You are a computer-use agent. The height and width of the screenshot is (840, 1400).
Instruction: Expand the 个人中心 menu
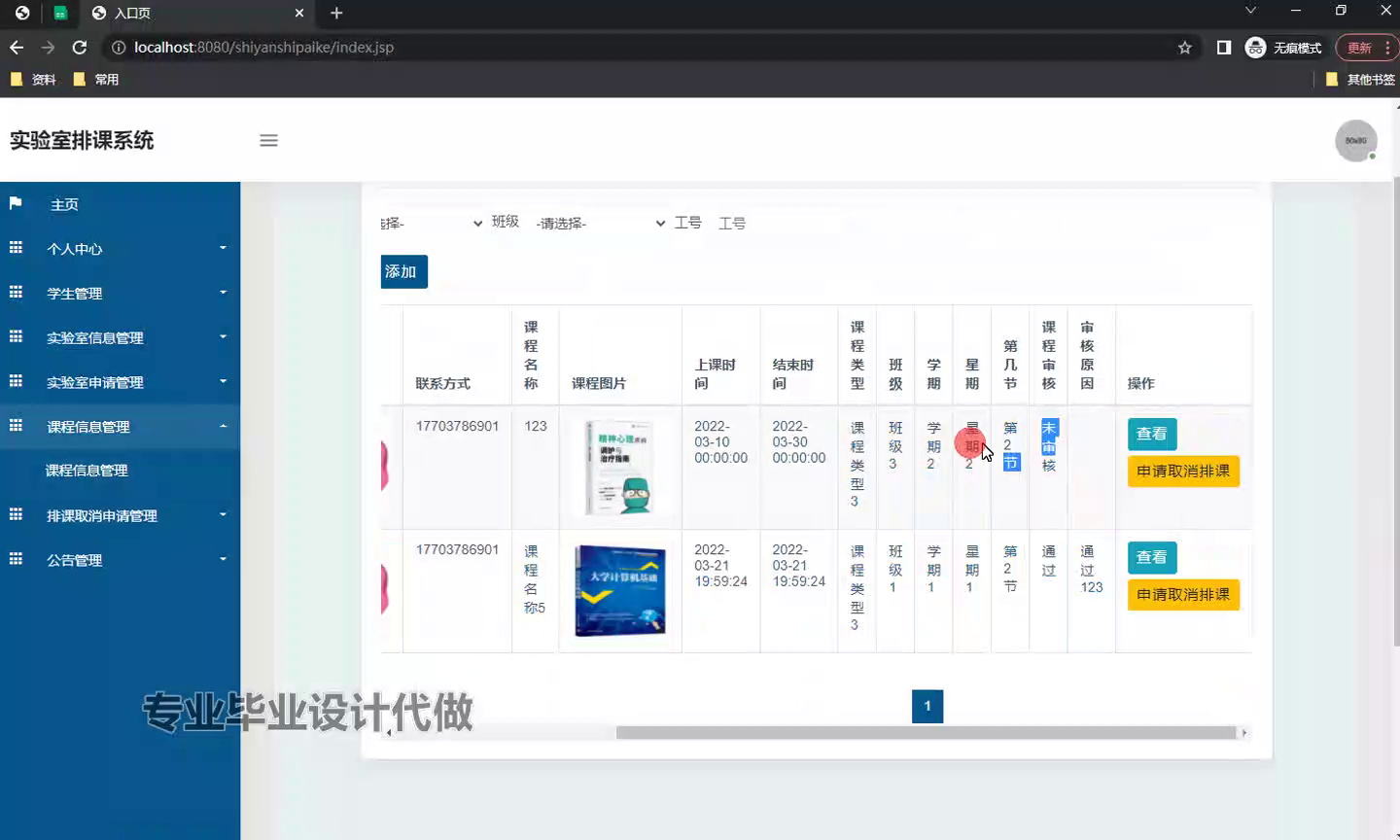point(120,249)
